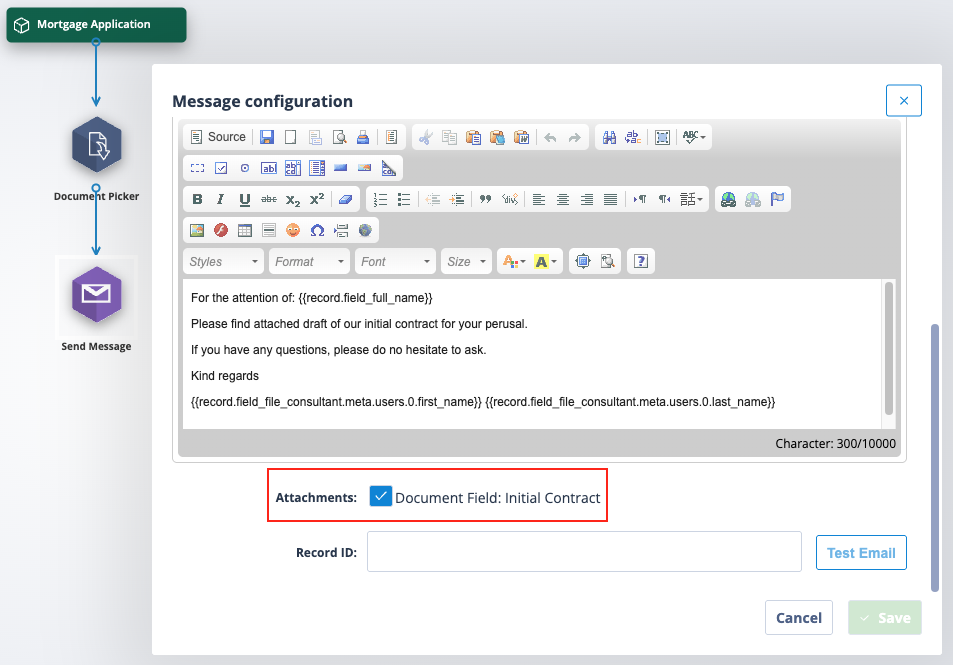Align text left
953x665 pixels.
[538, 199]
